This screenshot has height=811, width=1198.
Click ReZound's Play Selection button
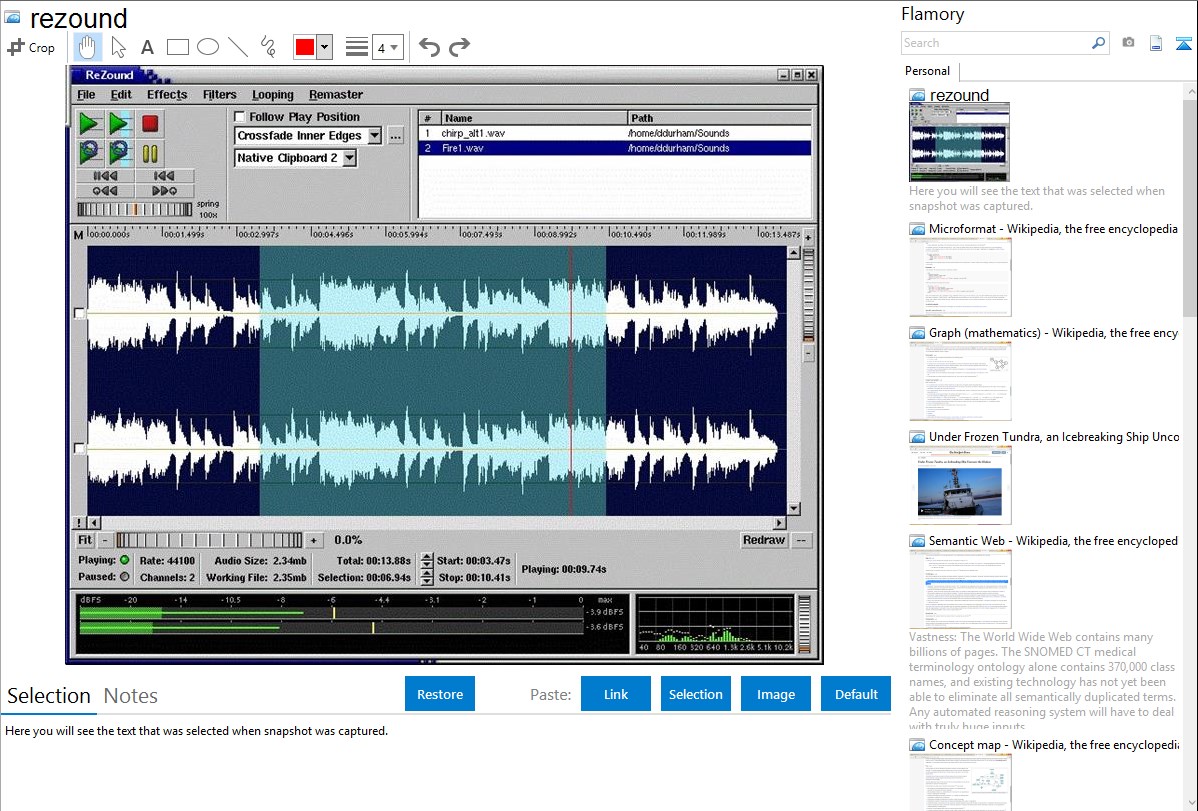[119, 123]
